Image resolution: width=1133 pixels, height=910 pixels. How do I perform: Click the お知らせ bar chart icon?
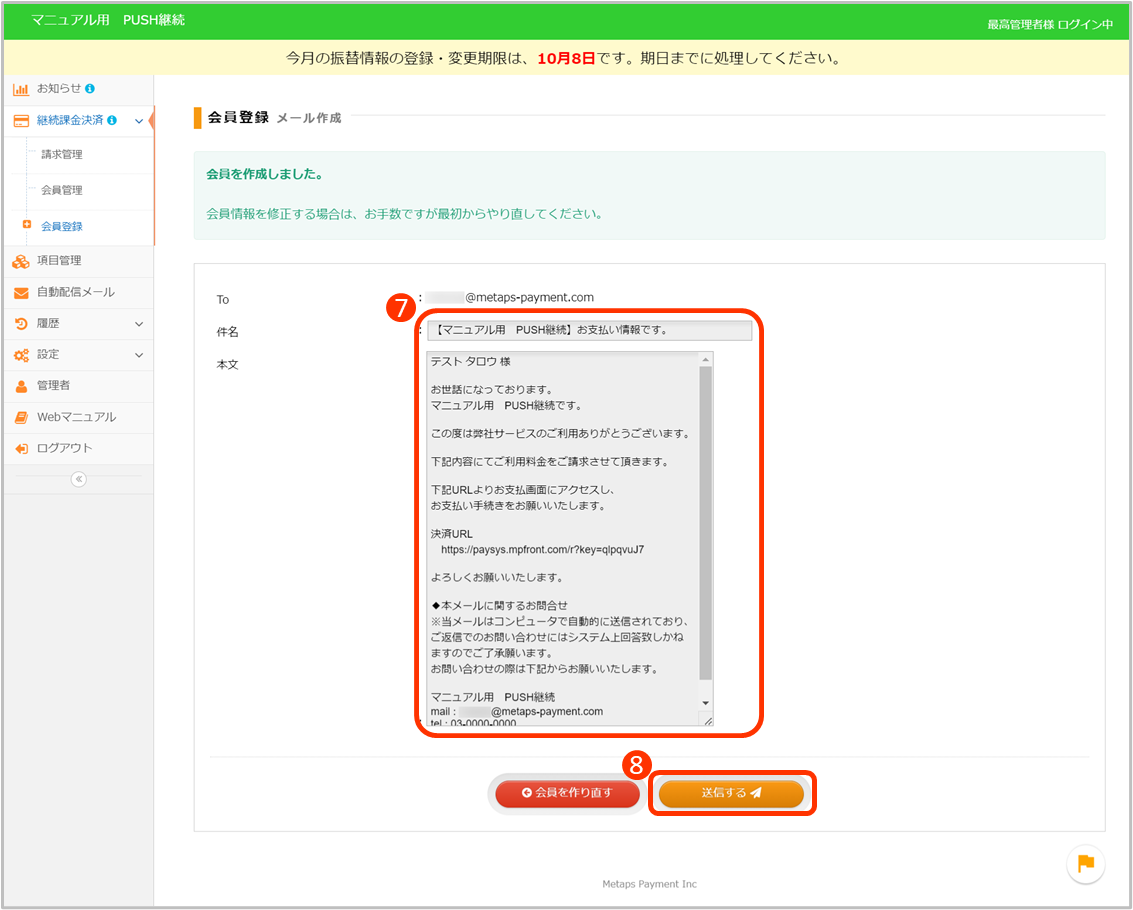coord(21,89)
